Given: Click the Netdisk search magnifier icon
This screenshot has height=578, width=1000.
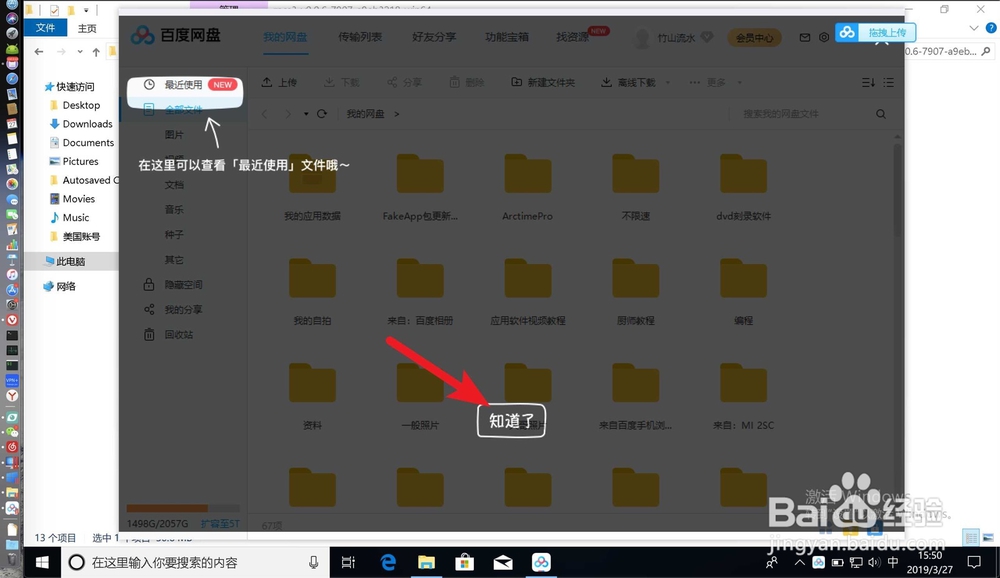Looking at the screenshot, I should pyautogui.click(x=881, y=114).
